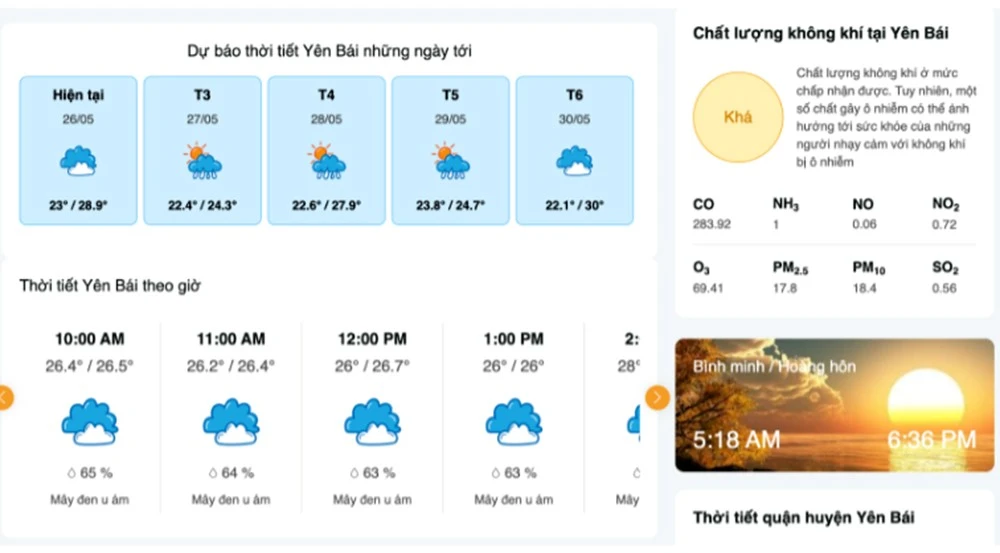
Task: Open the Hiện tại 26/05 card
Action: tap(78, 150)
